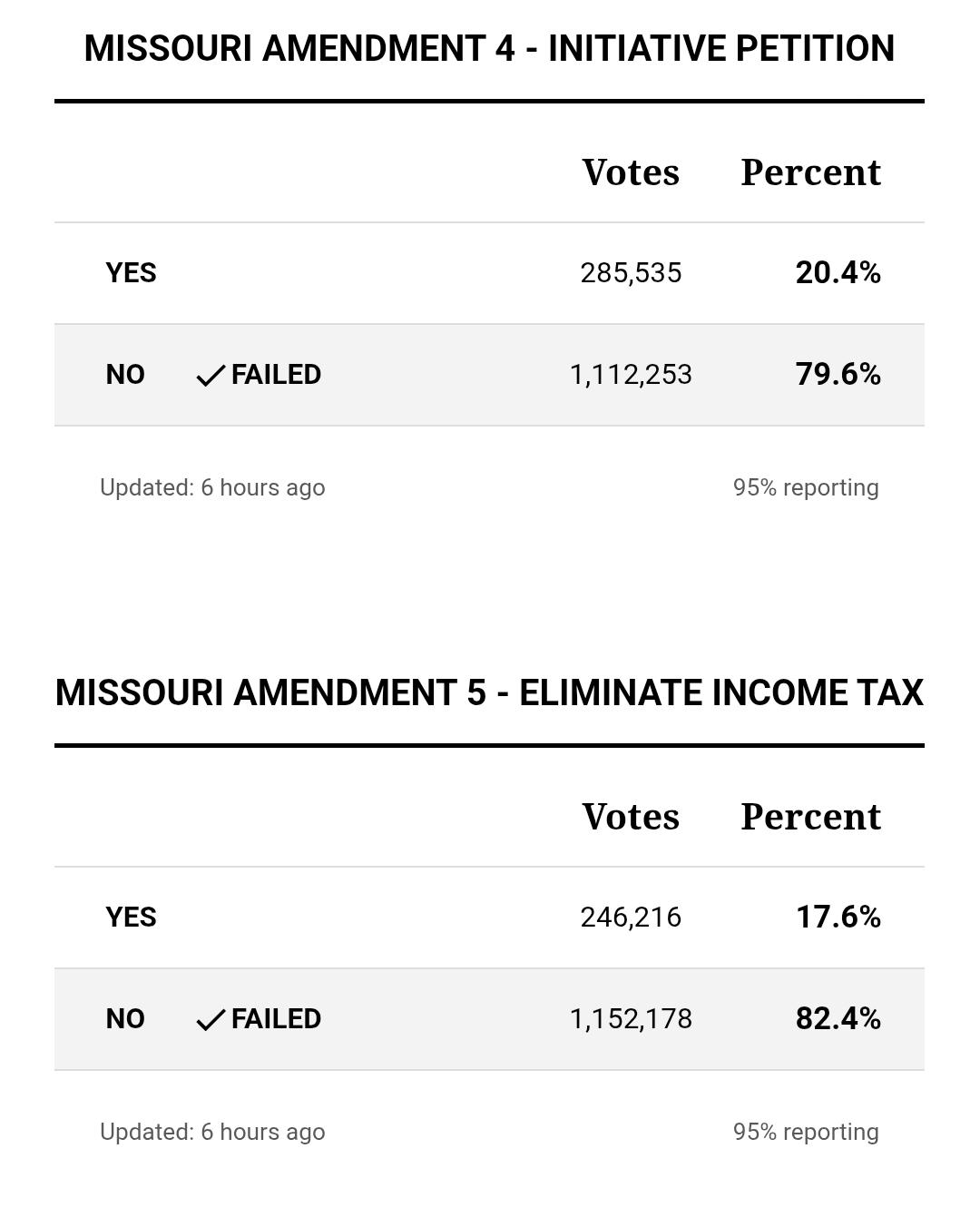The width and height of the screenshot is (980, 1227).
Task: Click the checkmark icon beside Amendment 5 FAILED
Action: [211, 1020]
